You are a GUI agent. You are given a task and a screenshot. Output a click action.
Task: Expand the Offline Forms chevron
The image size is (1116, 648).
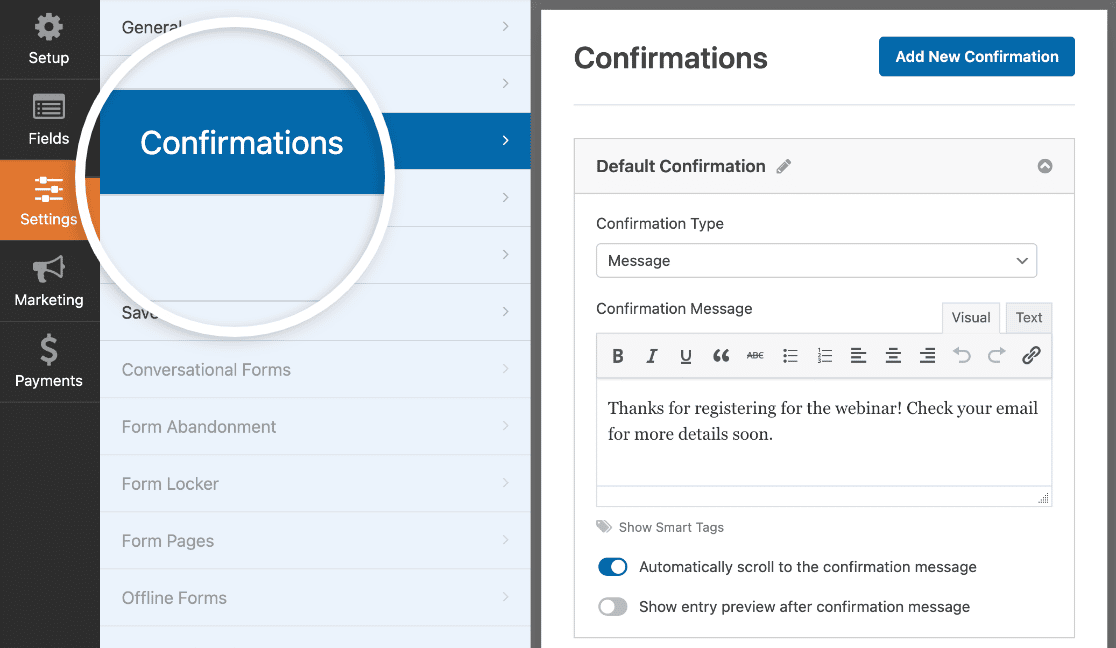click(x=505, y=597)
